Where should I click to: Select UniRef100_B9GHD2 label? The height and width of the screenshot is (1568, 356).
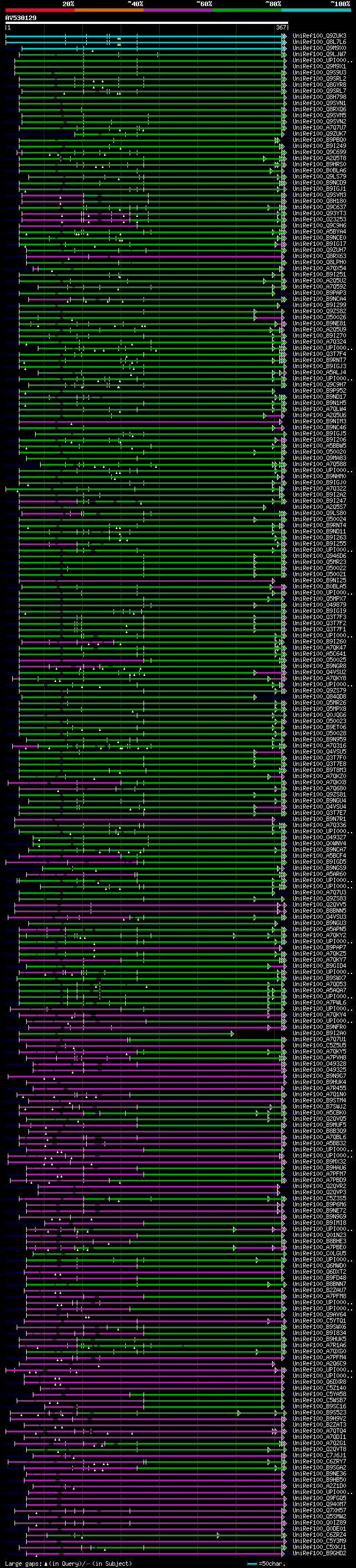(x=319, y=1554)
